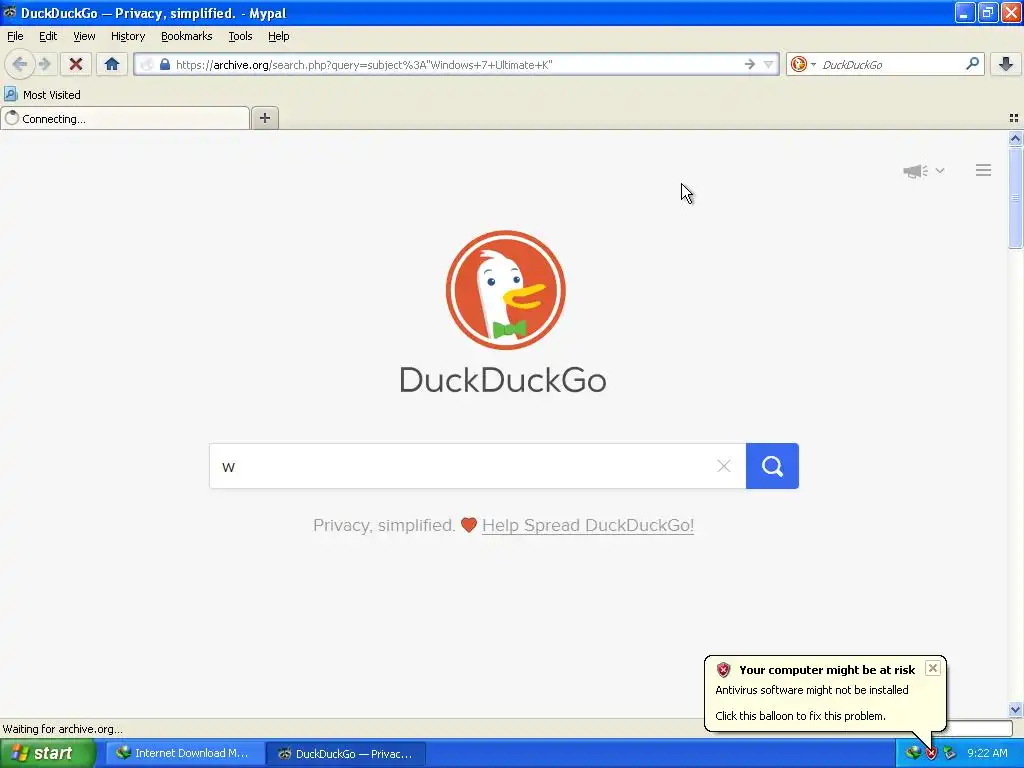Open the downloads arrow button
Viewport: 1024px width, 768px height.
coord(1006,64)
